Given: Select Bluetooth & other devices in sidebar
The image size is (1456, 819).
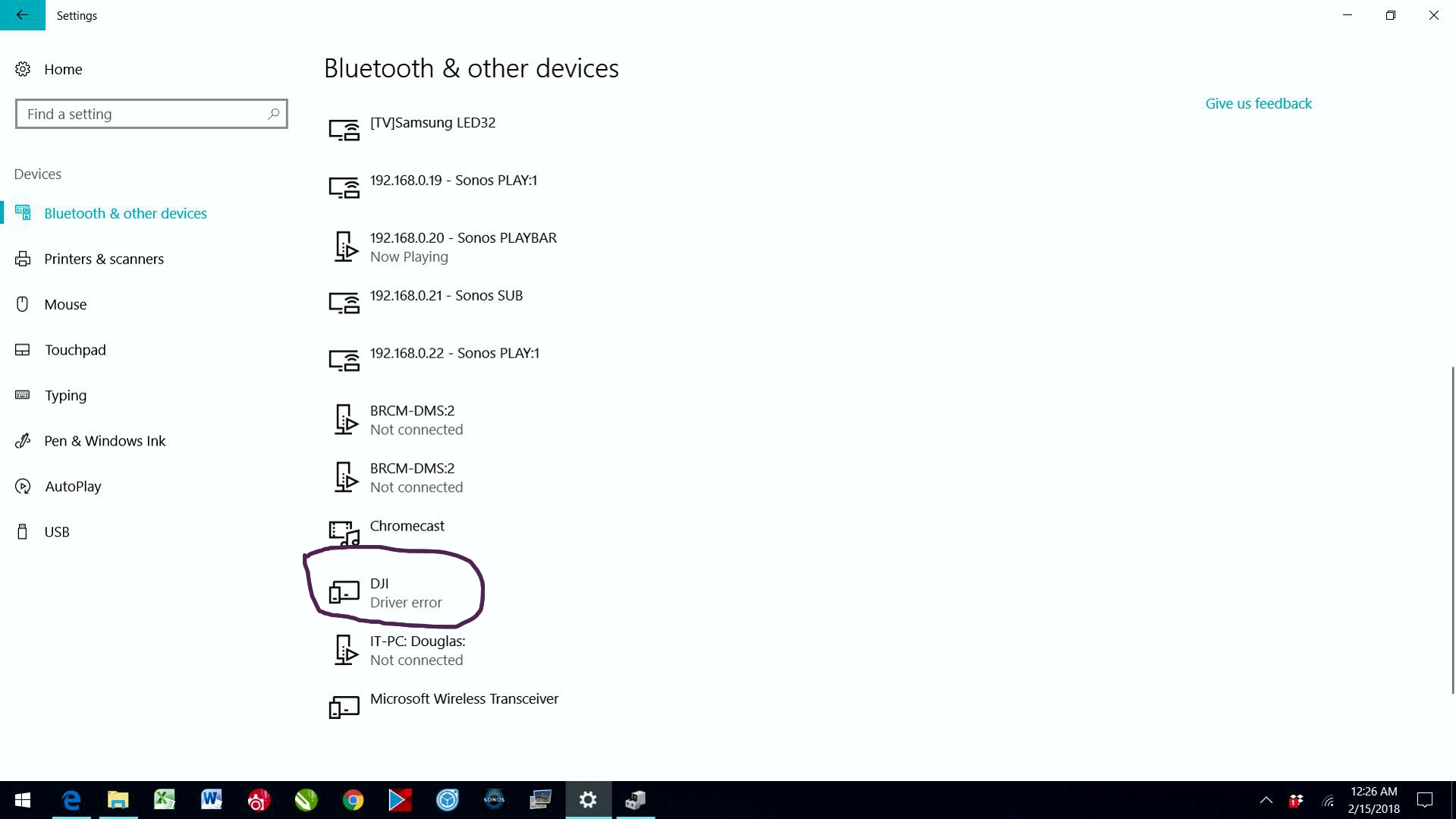Looking at the screenshot, I should (125, 213).
